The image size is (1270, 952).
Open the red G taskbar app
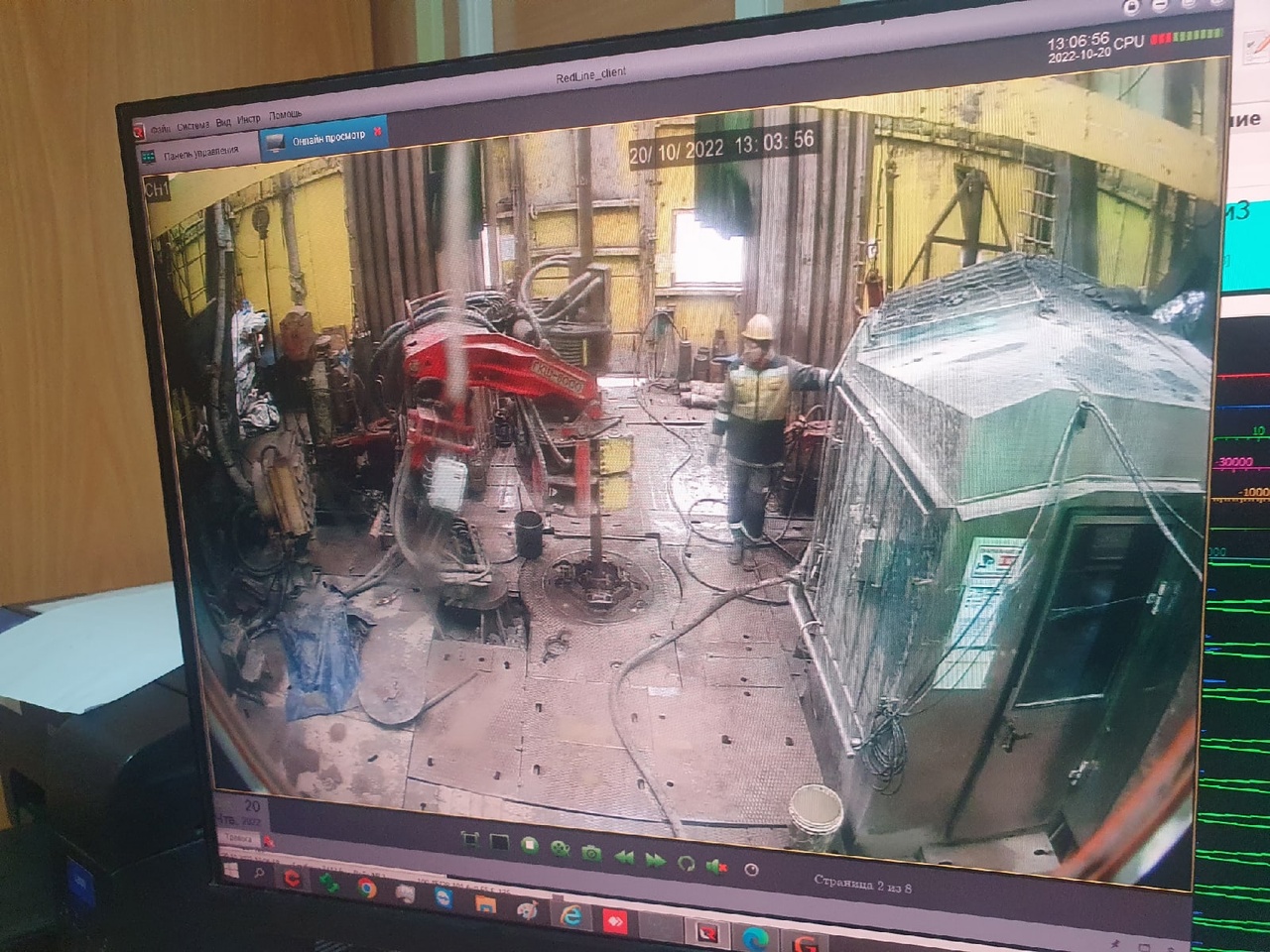[x=806, y=942]
